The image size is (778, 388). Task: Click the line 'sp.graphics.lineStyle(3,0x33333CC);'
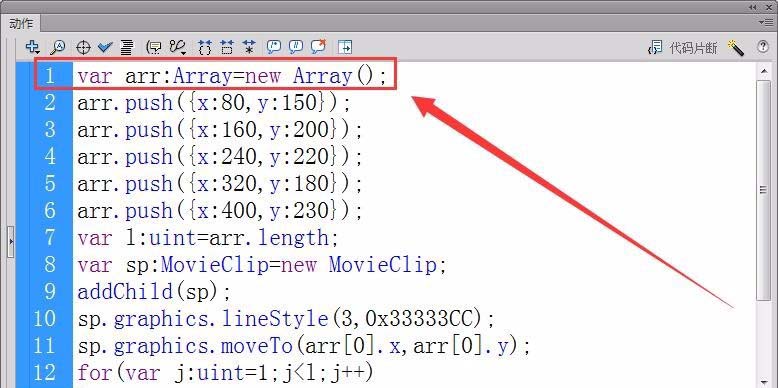pyautogui.click(x=286, y=318)
